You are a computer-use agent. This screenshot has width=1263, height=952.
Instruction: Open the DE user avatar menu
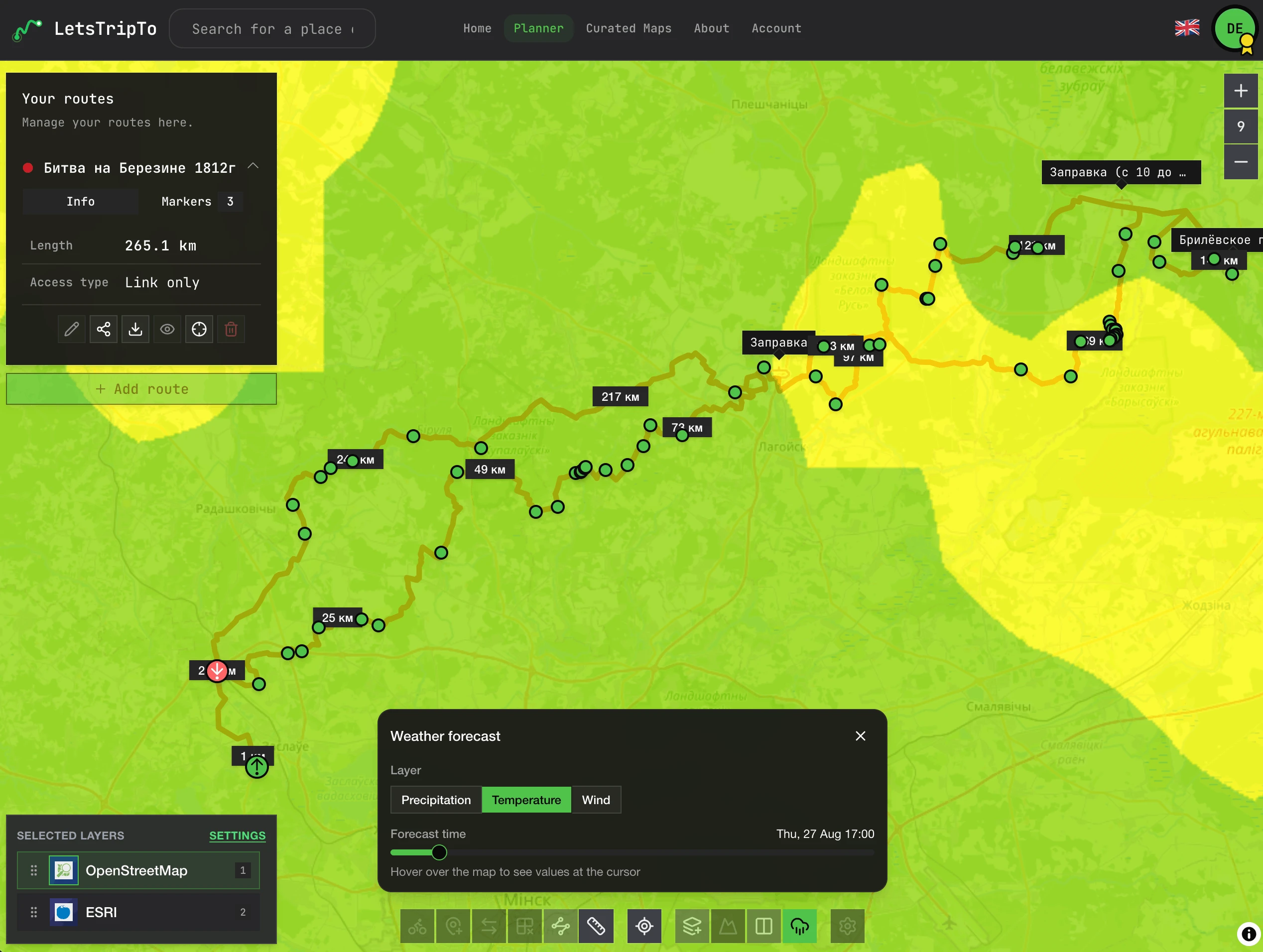pos(1235,28)
